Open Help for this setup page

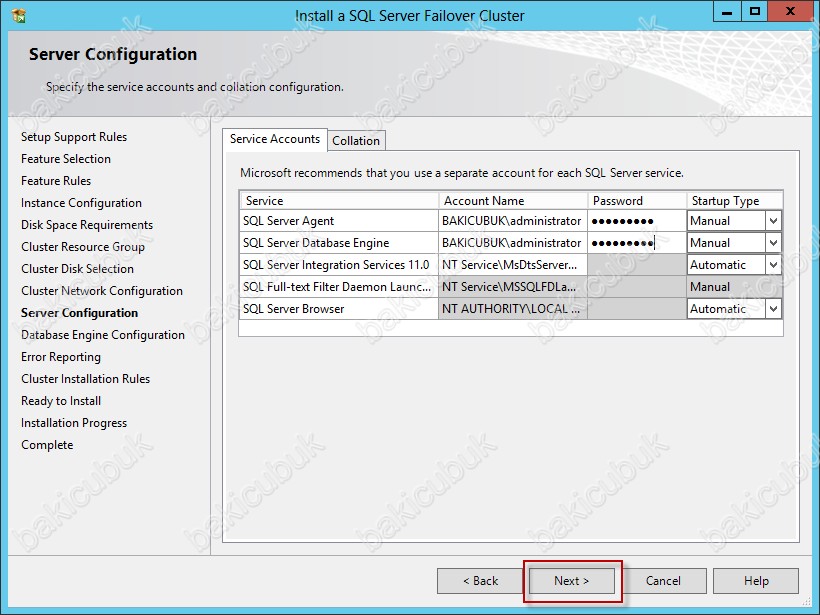click(756, 581)
